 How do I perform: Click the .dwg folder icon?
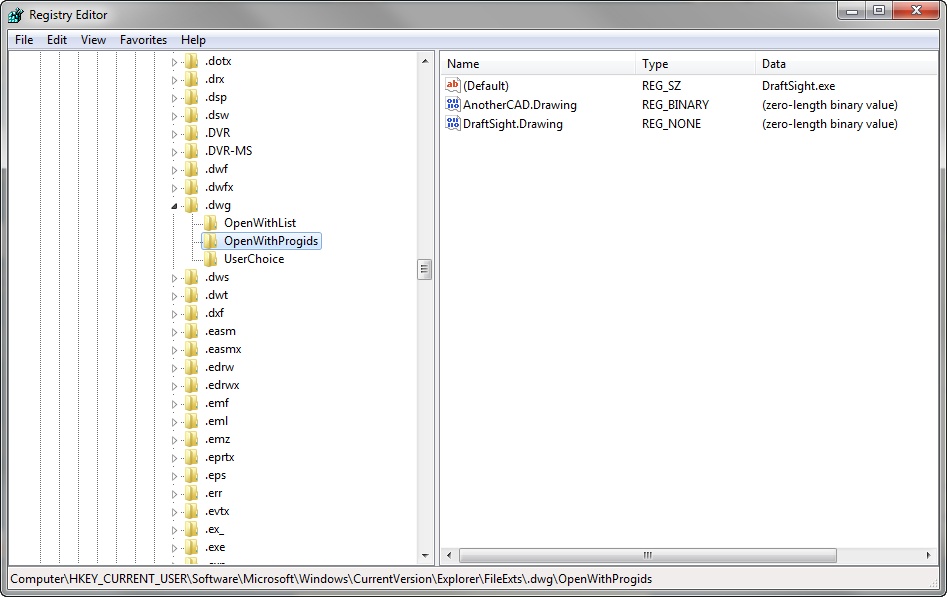191,205
